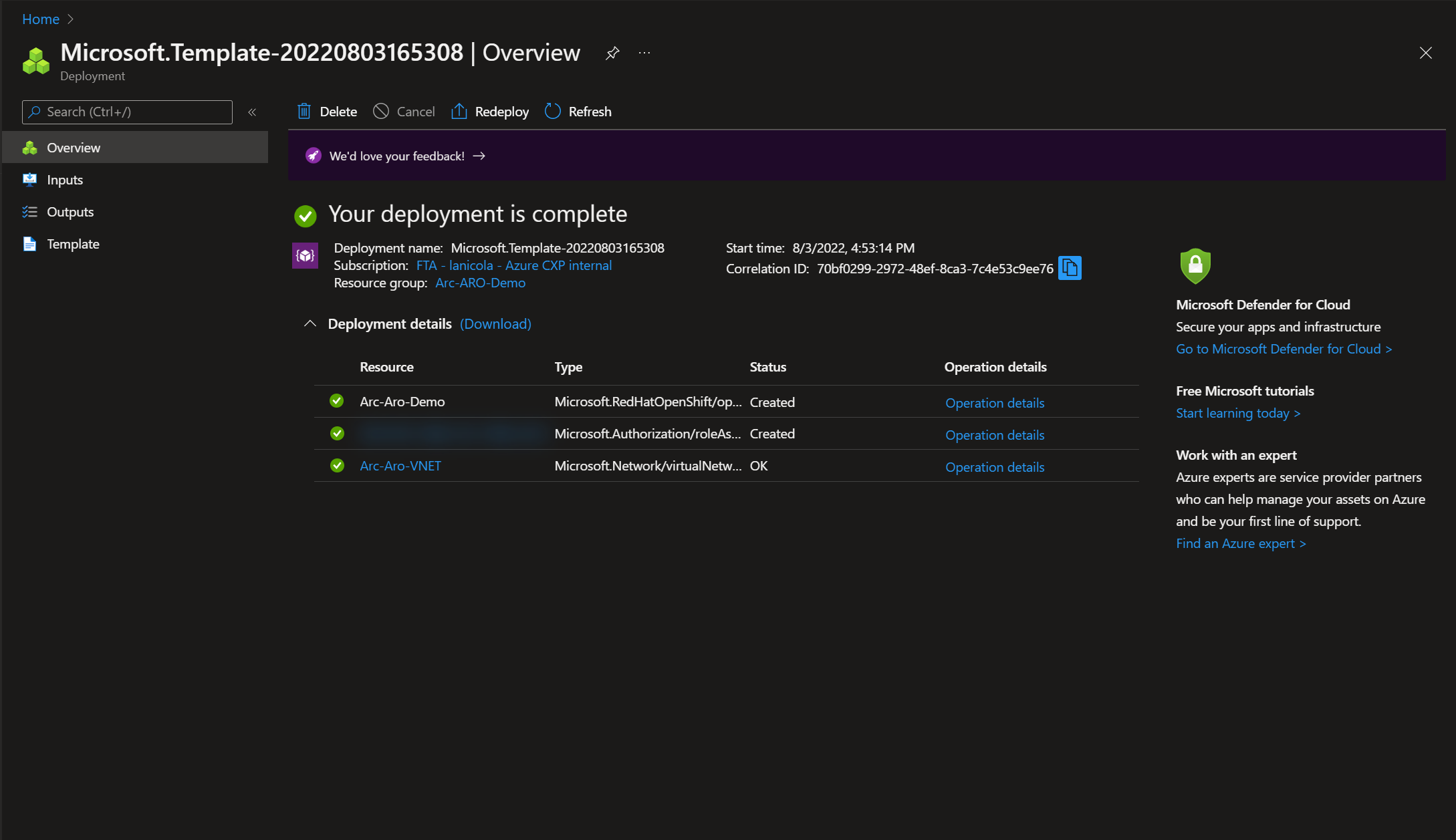Viewport: 1456px width, 840px height.
Task: Open the FTA - lanicola subscription link
Action: [514, 265]
